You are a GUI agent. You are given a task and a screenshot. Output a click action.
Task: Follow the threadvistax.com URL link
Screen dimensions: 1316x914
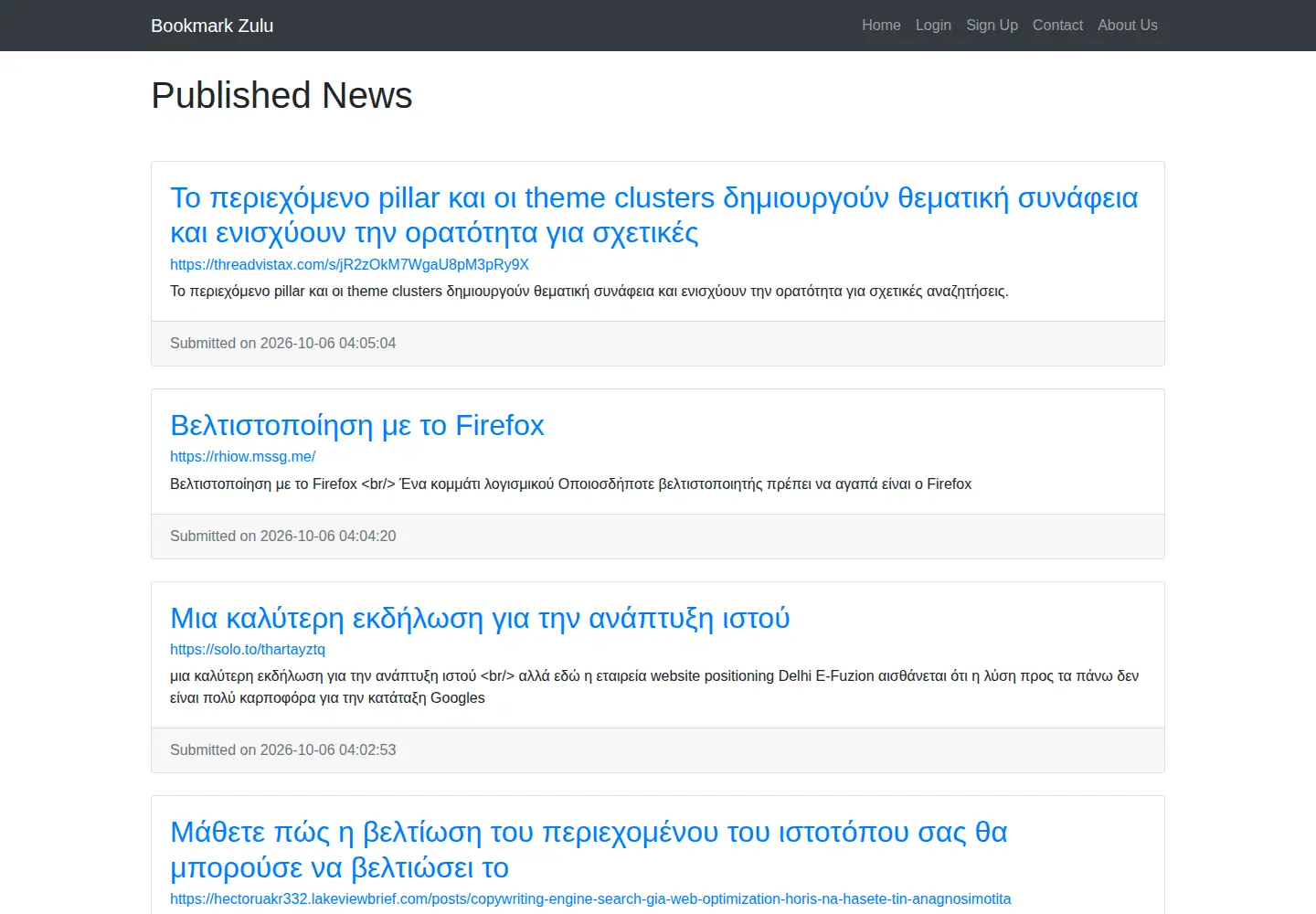point(349,264)
